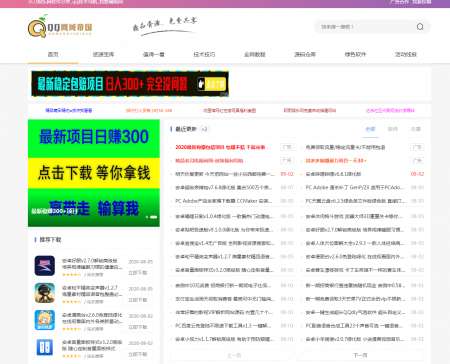450x364 pixels.
Task: Select the 全部 filter tab under 最近更新
Action: [x=371, y=129]
